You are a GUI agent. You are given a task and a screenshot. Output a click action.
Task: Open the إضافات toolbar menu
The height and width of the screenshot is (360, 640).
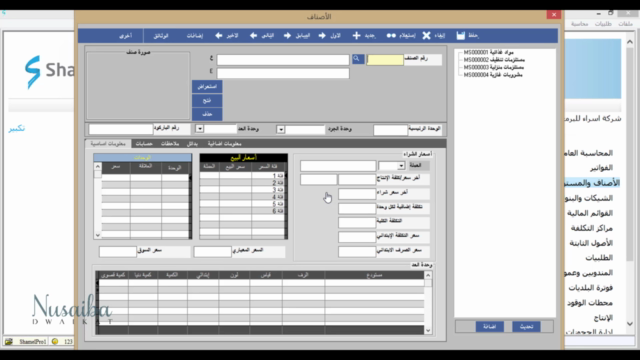[195, 36]
